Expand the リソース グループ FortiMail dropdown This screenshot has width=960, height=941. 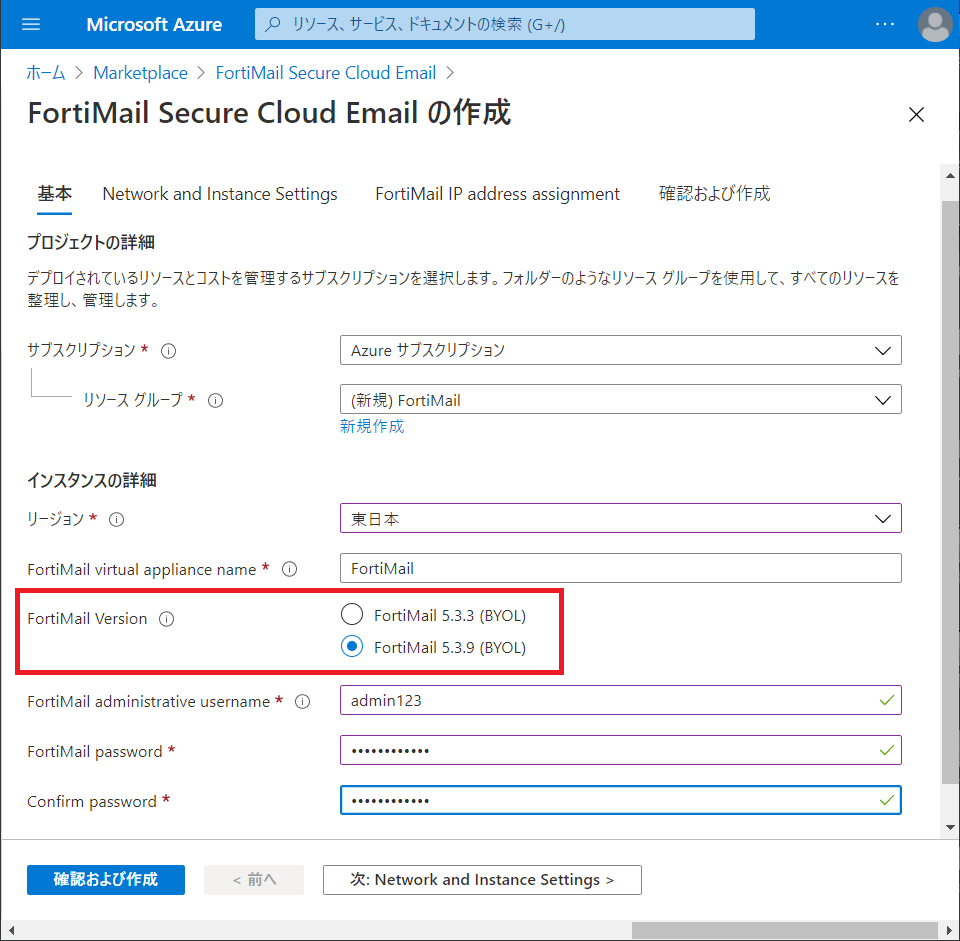[620, 400]
